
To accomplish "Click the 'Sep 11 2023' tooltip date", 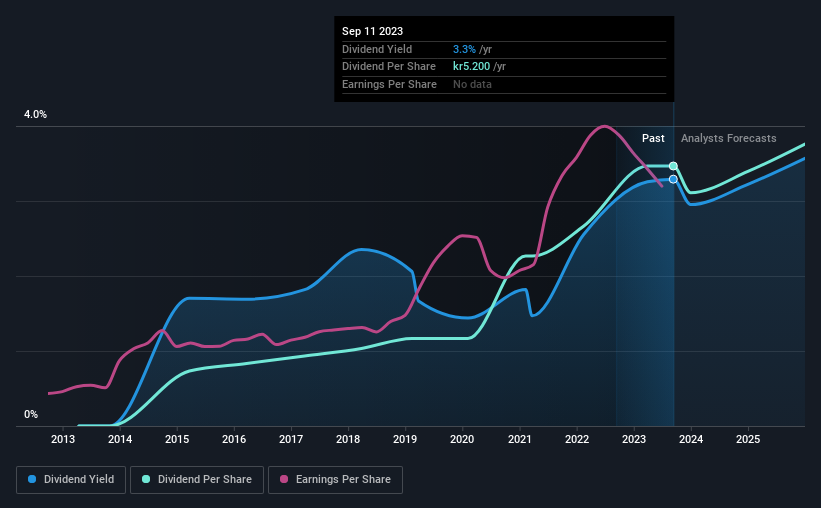I will (372, 31).
